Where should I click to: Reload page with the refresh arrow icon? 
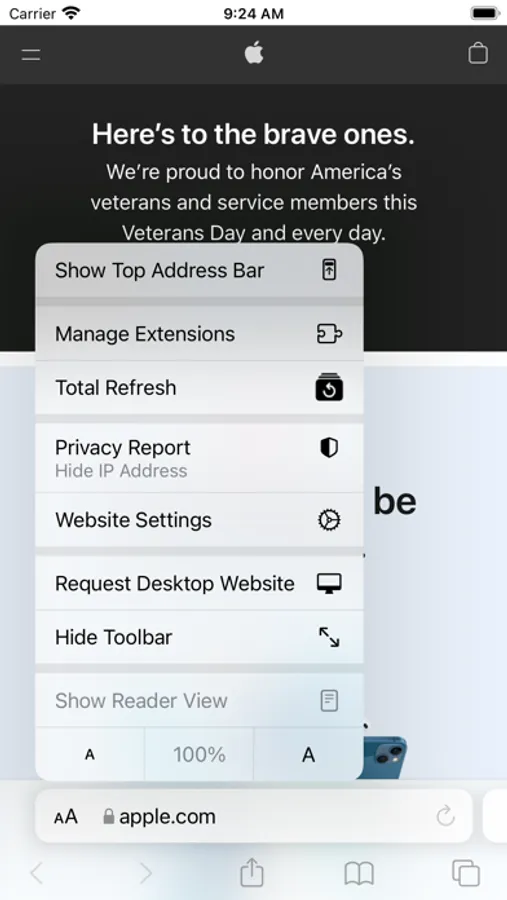point(446,816)
